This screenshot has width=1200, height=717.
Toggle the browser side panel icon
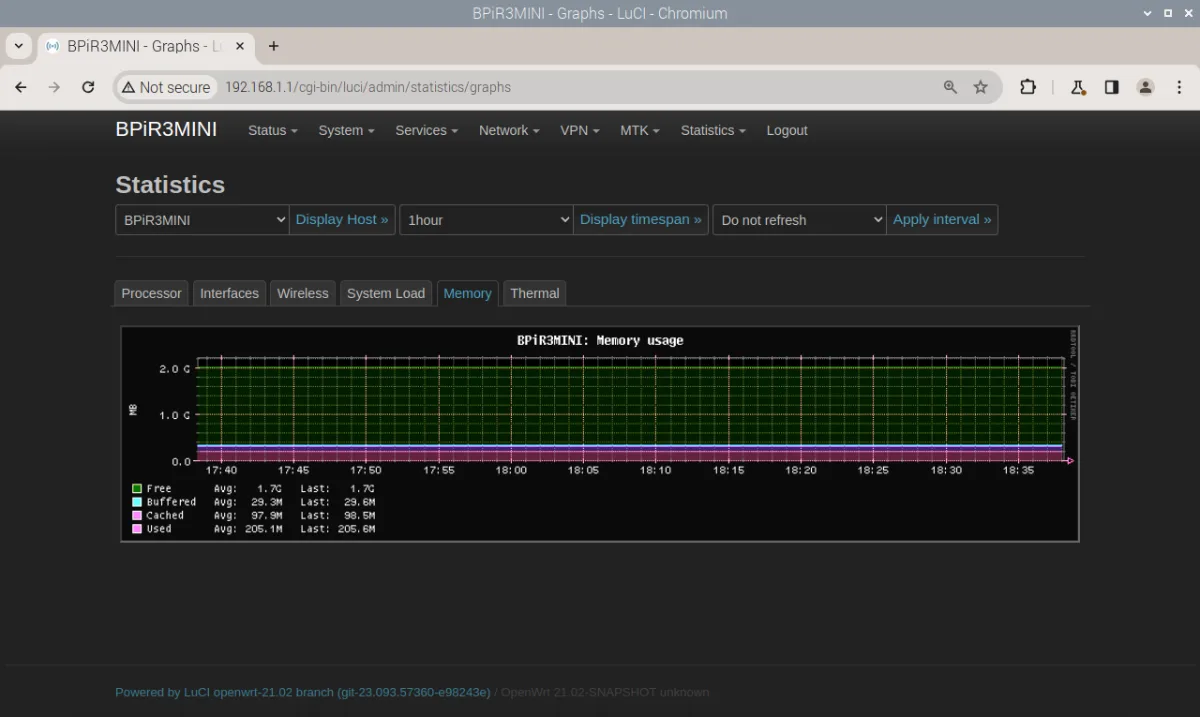pyautogui.click(x=1111, y=87)
